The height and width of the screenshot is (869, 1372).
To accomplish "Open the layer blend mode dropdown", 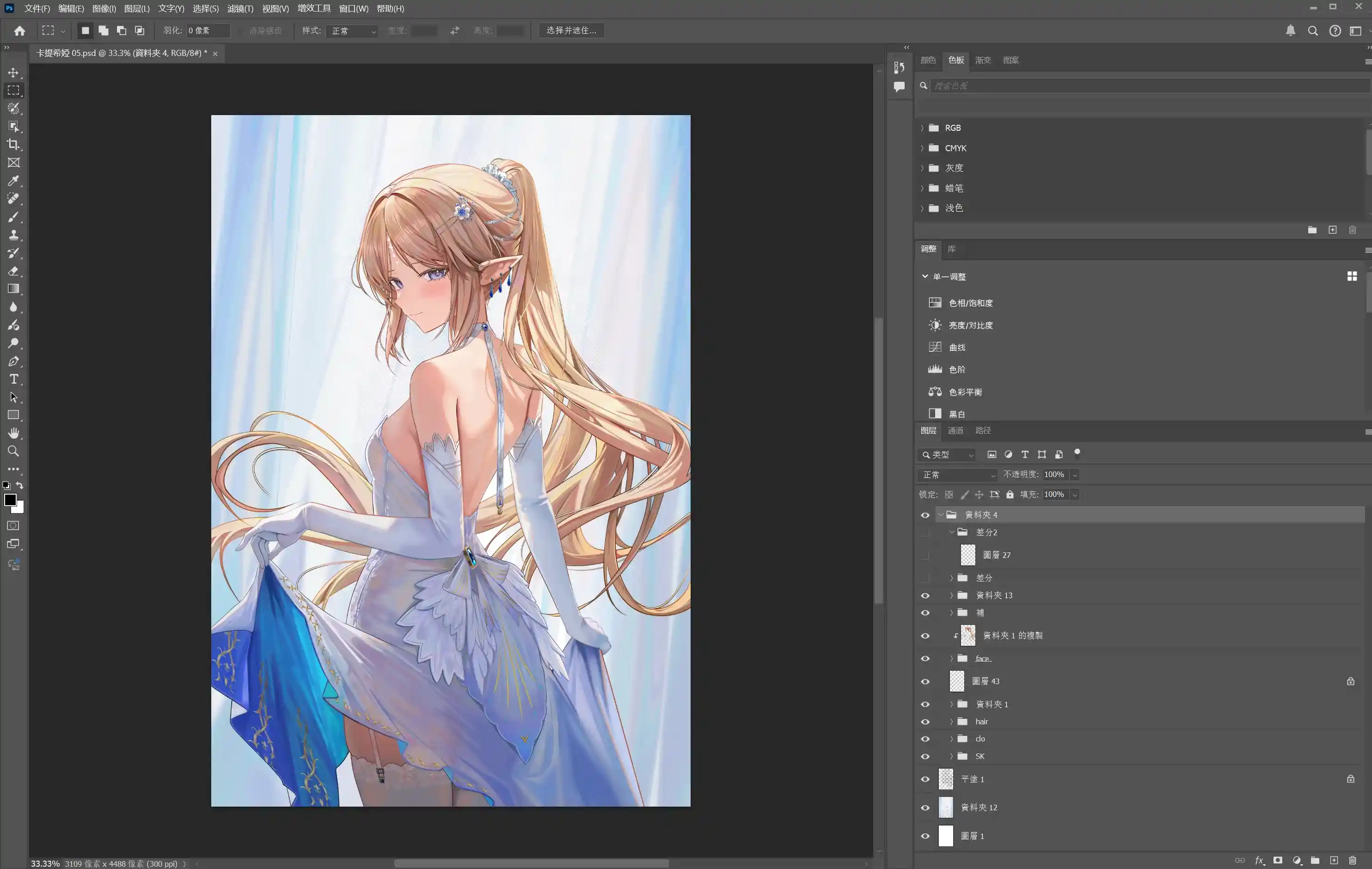I will tap(958, 475).
